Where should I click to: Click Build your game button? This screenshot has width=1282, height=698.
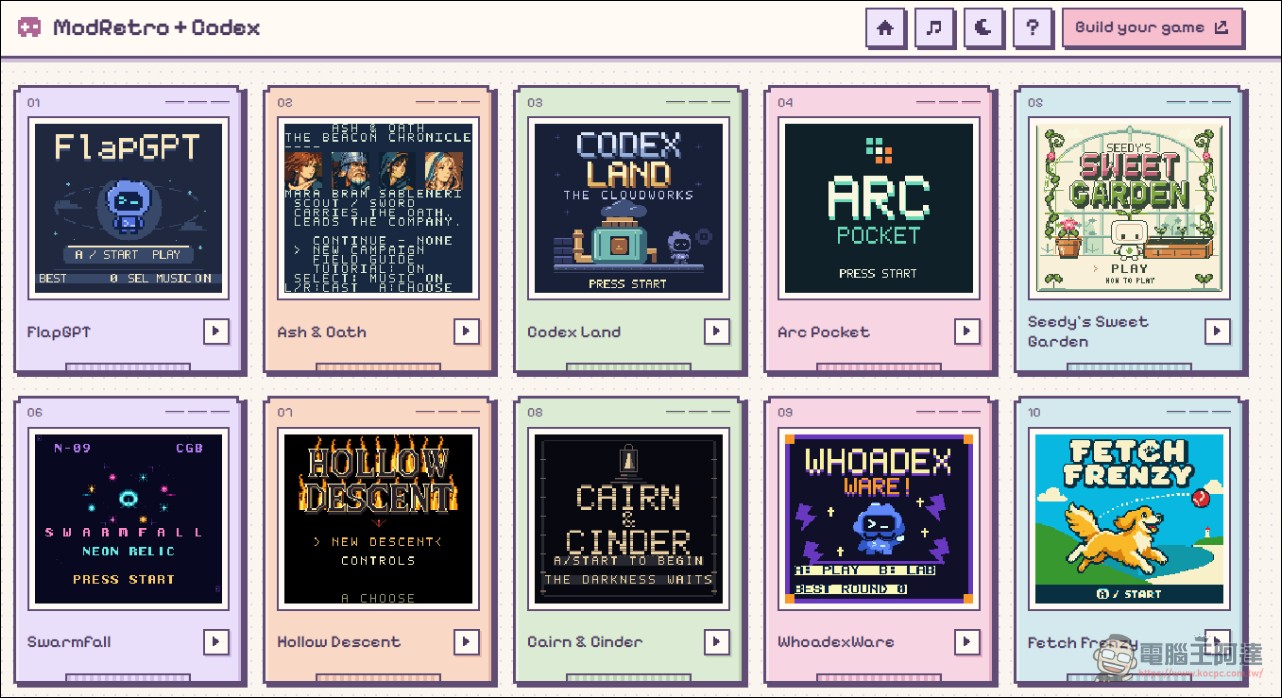[x=1152, y=28]
